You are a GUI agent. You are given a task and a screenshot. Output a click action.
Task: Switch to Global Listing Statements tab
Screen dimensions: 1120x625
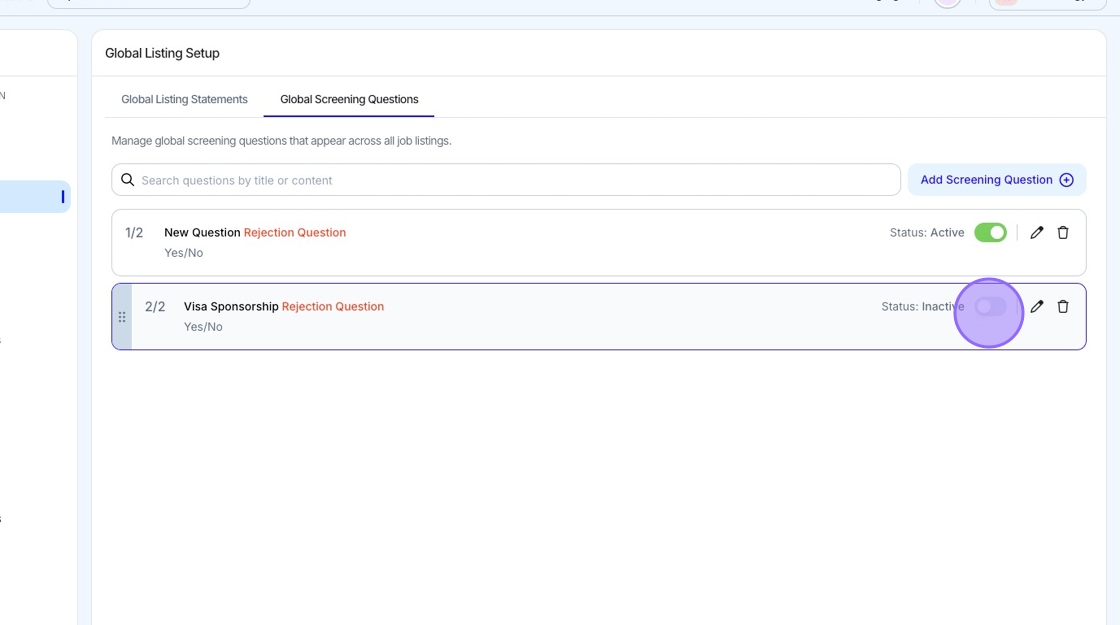184,99
